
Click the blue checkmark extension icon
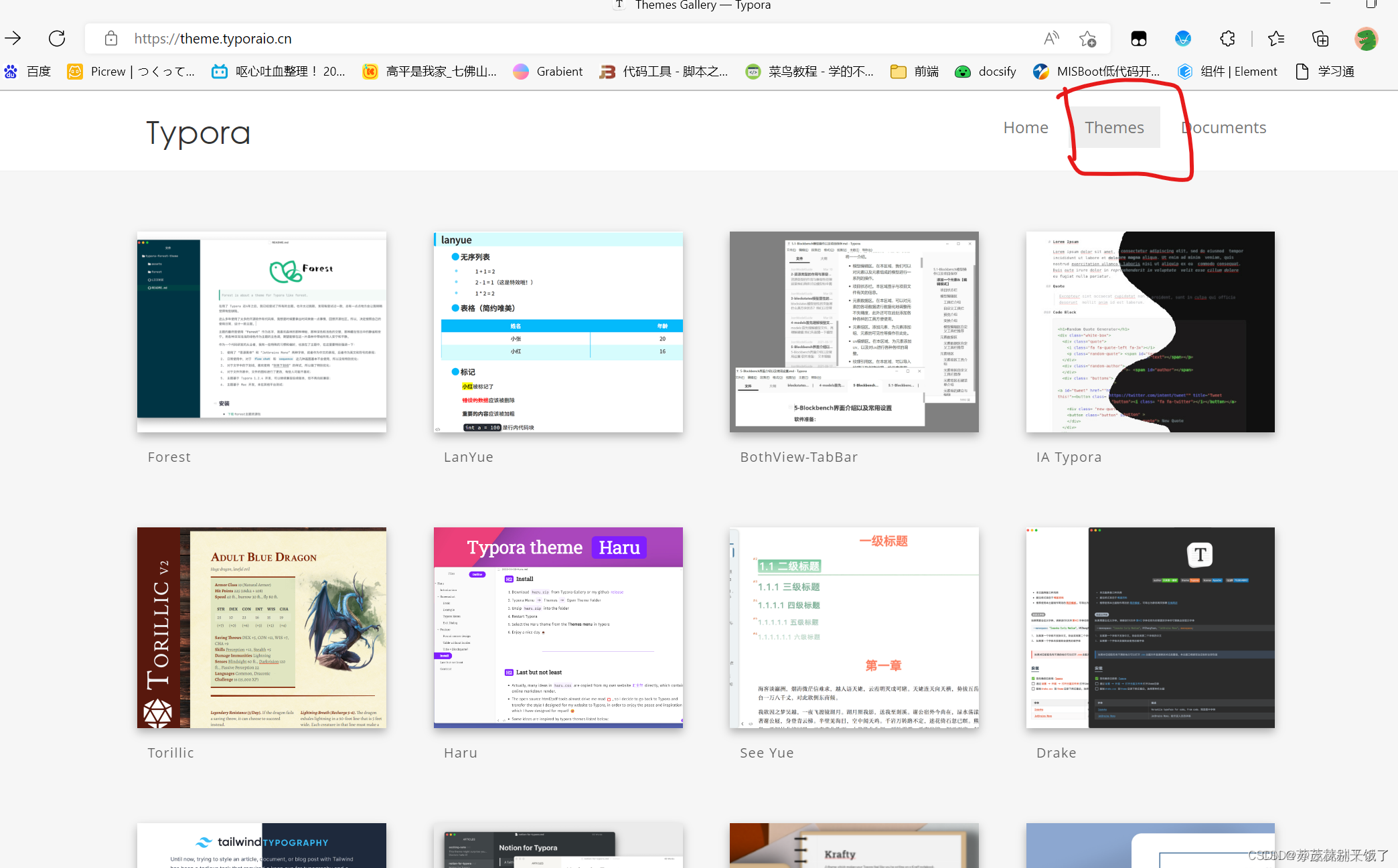(1183, 38)
